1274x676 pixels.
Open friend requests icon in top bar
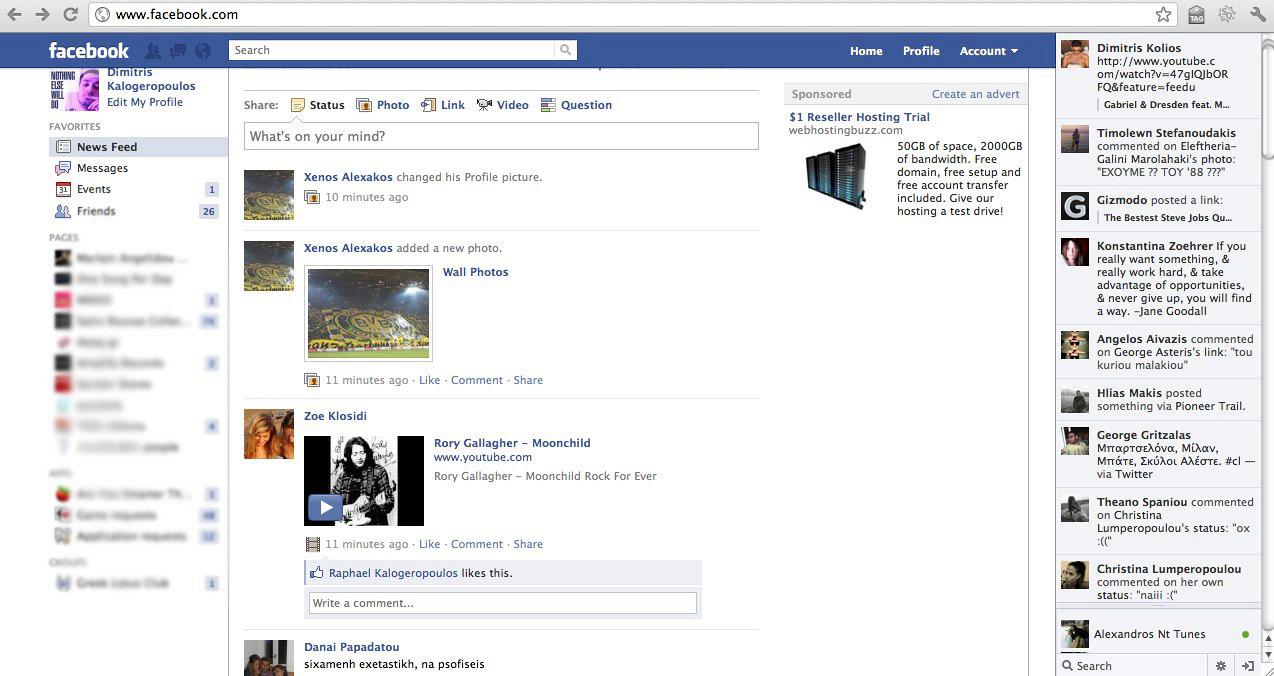coord(153,50)
